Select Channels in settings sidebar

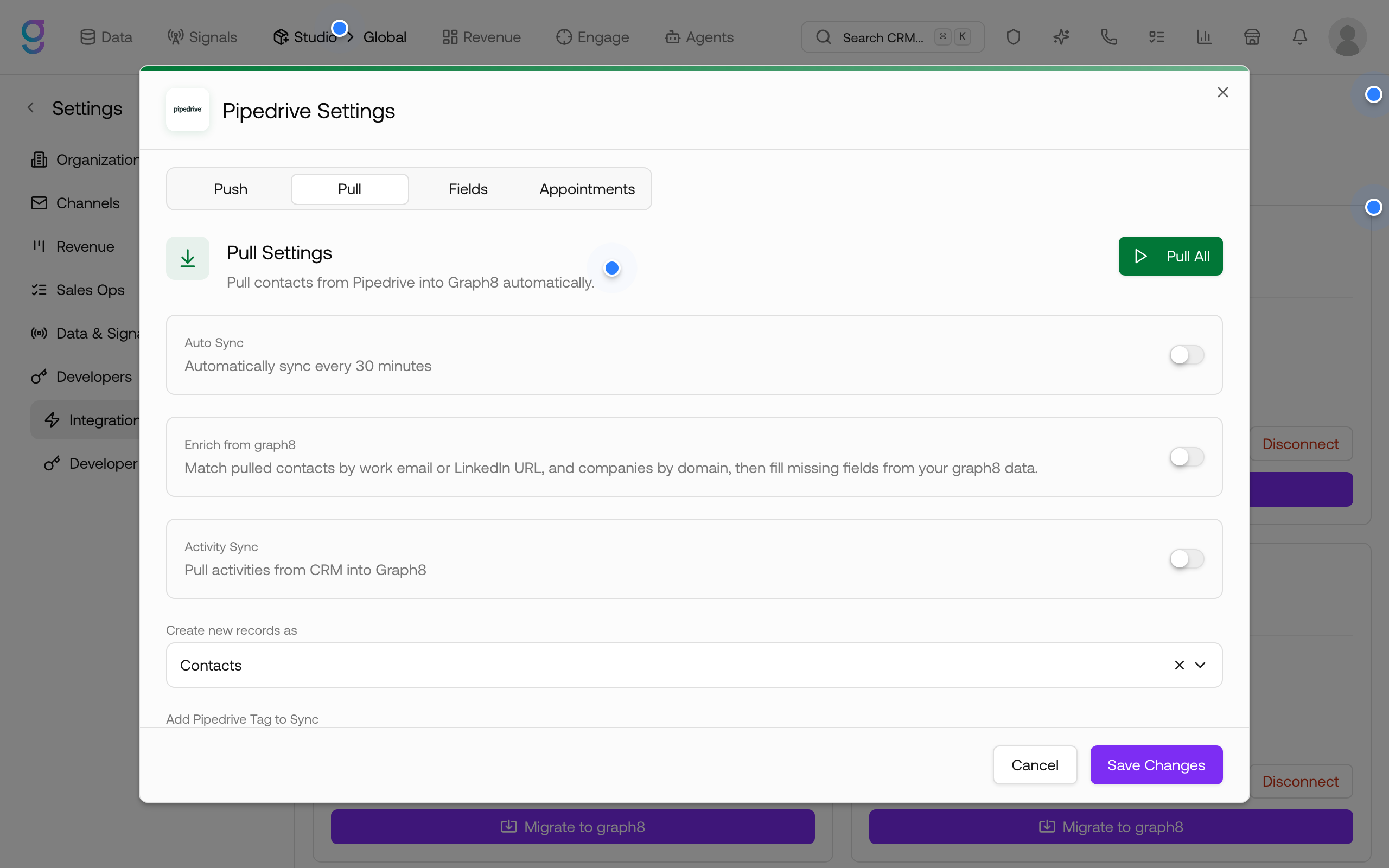pyautogui.click(x=75, y=203)
